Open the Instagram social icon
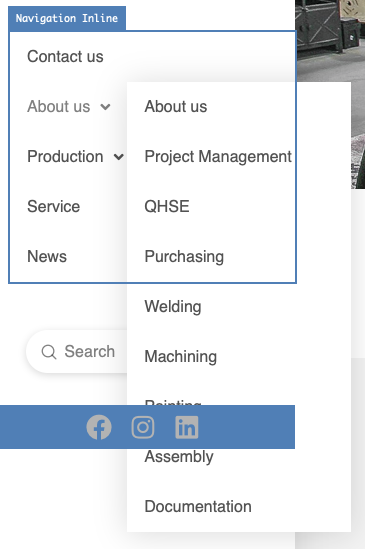 coord(143,427)
